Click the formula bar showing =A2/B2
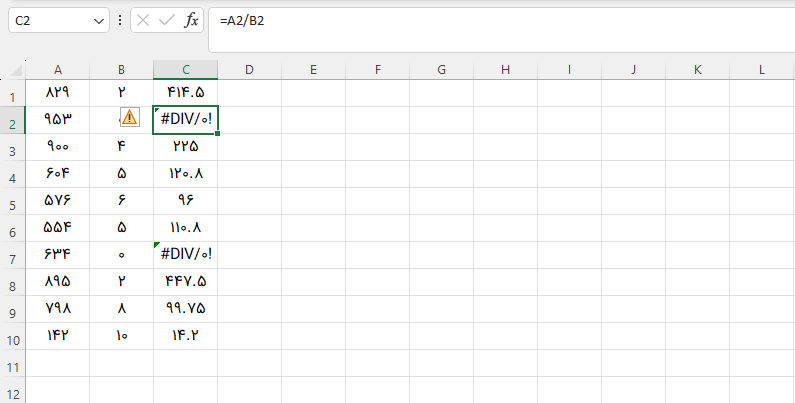The height and width of the screenshot is (403, 795). (500, 20)
